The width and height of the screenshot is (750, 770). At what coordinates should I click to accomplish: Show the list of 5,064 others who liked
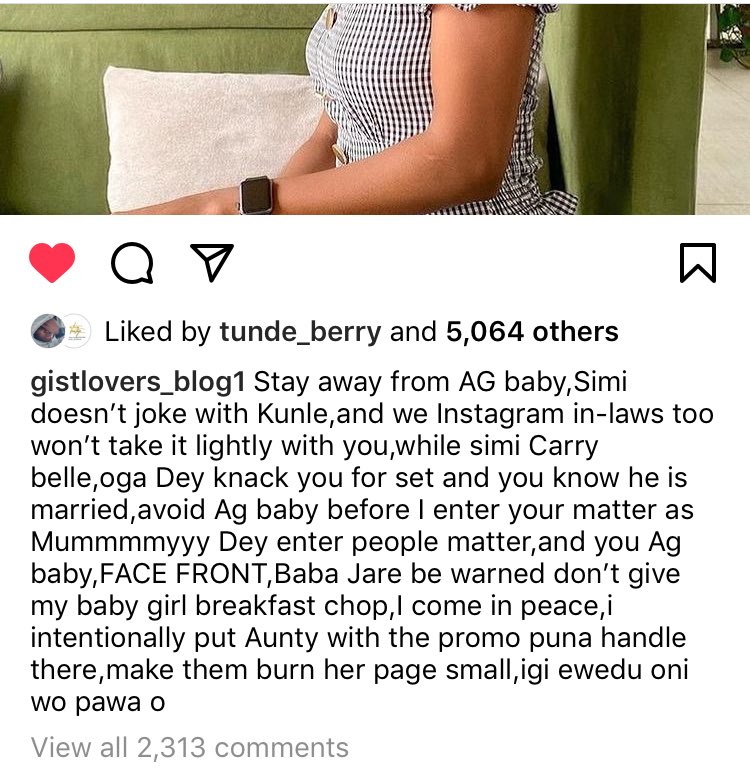pos(532,332)
